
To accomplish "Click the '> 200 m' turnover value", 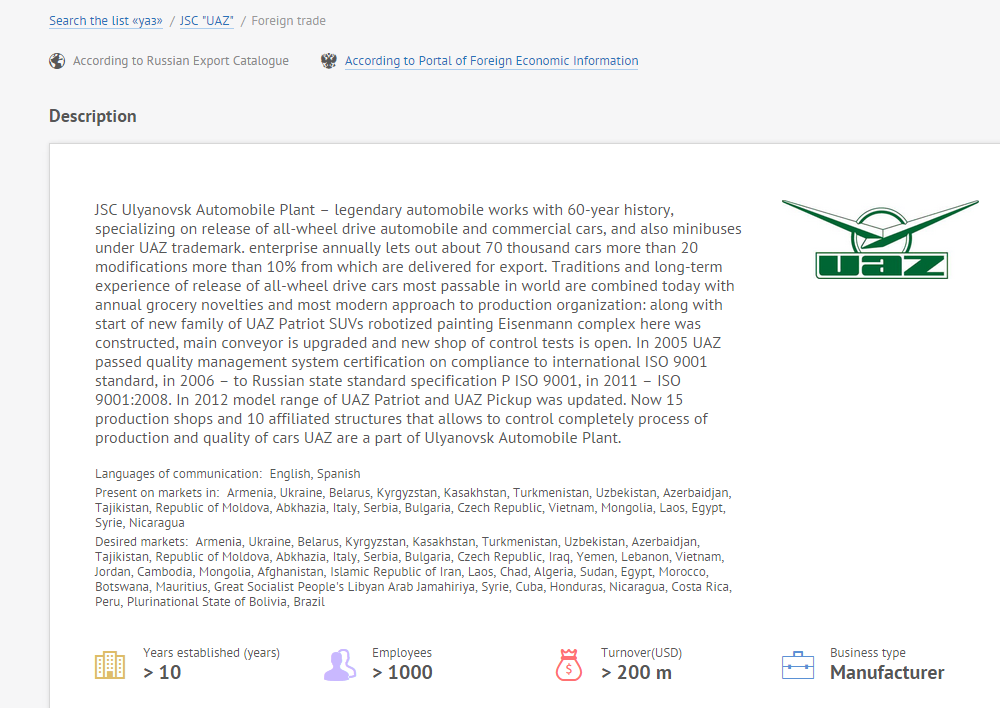I will pyautogui.click(x=636, y=672).
